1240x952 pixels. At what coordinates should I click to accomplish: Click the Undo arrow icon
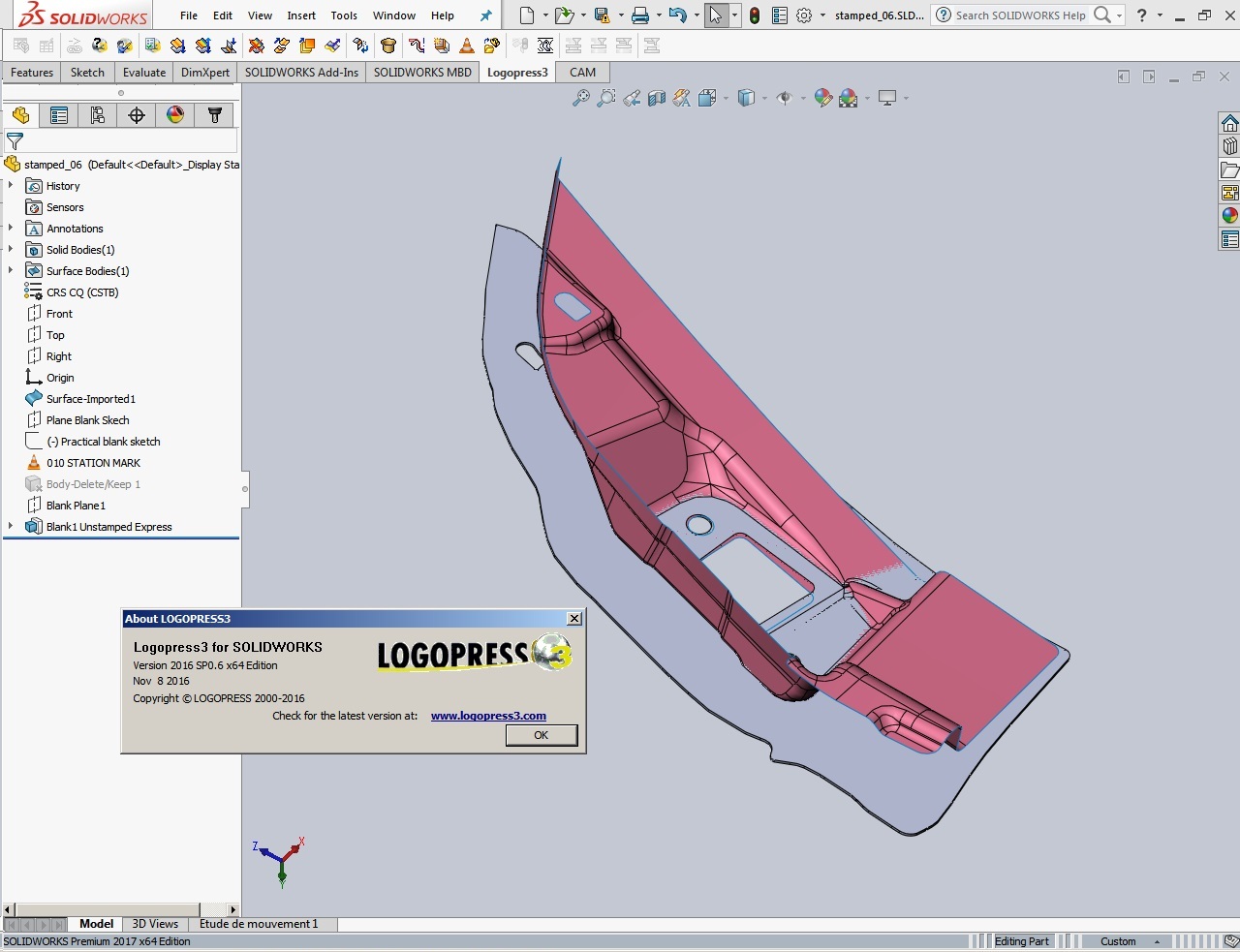(x=678, y=15)
